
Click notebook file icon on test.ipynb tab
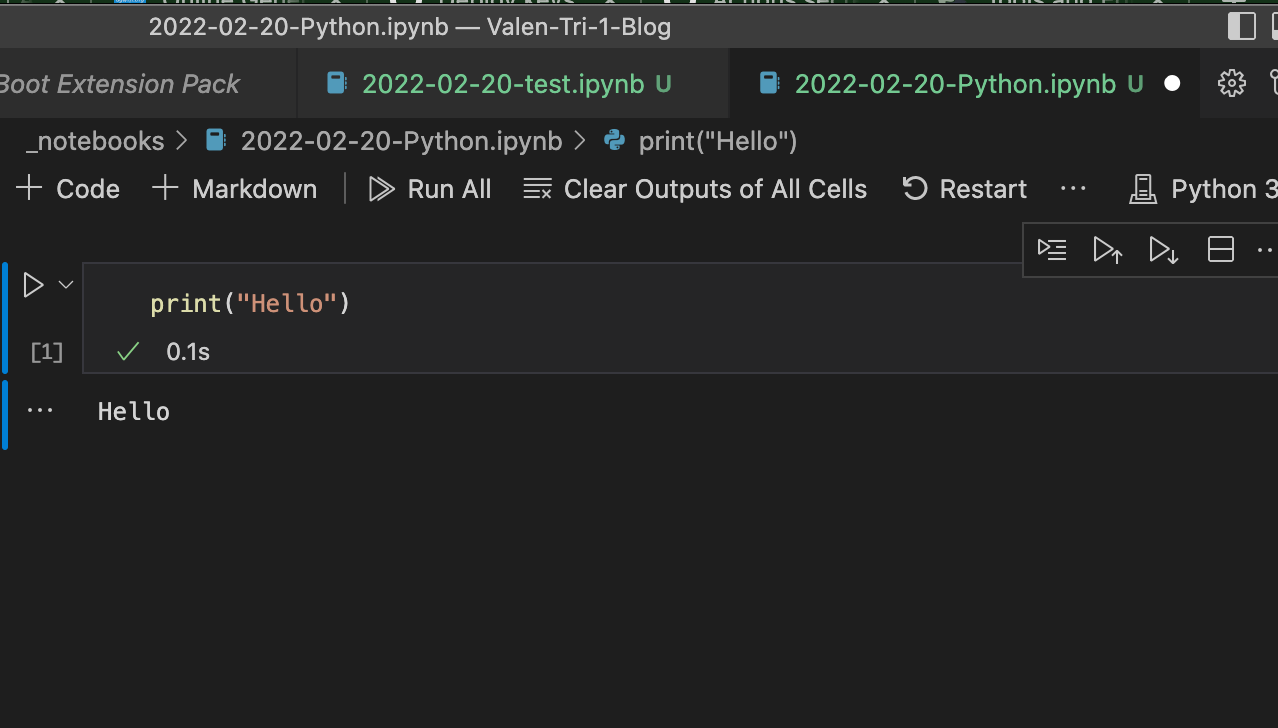tap(338, 84)
